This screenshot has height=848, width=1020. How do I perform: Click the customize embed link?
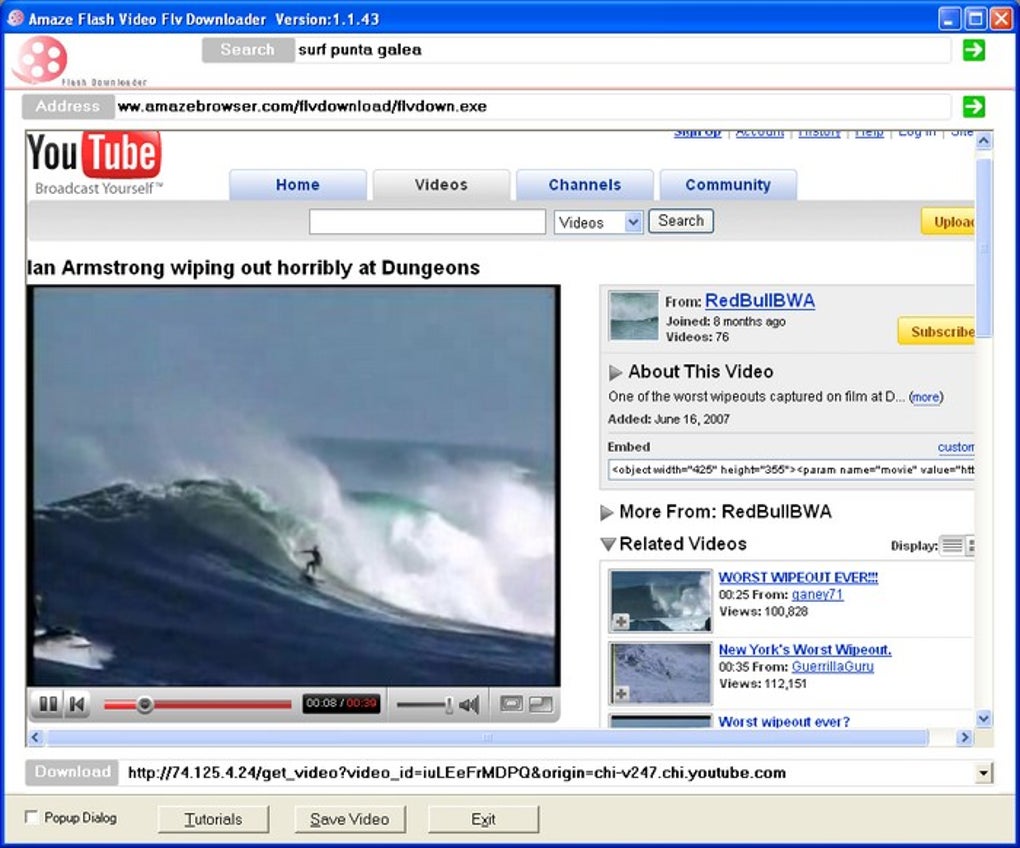pyautogui.click(x=956, y=447)
